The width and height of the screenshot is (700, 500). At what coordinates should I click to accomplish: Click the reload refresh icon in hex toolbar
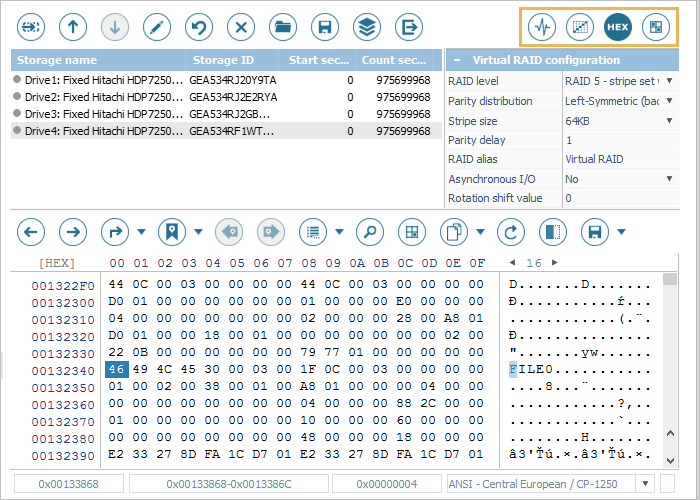[x=511, y=232]
